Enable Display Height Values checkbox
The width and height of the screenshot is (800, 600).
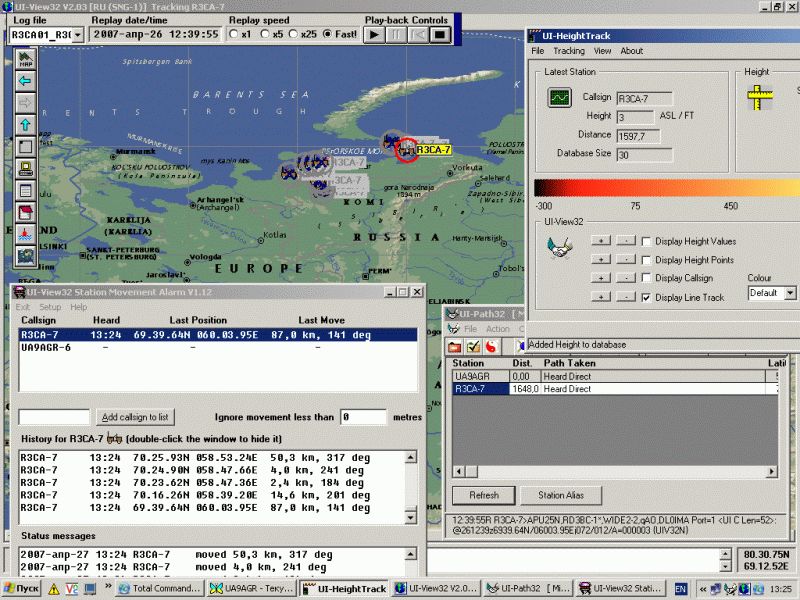[x=646, y=241]
